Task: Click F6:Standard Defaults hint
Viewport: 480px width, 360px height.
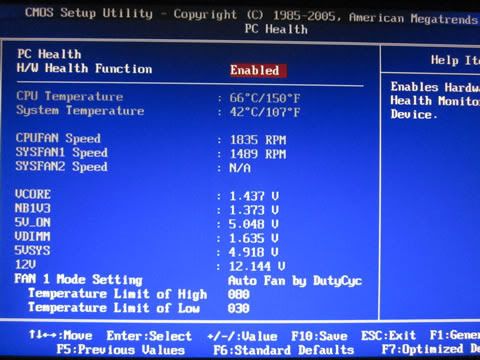Action: point(284,350)
